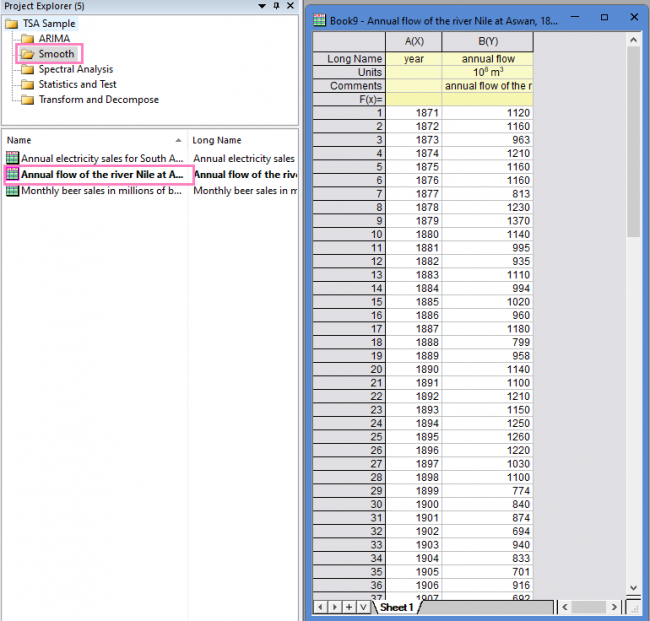650x621 pixels.
Task: Switch to the Sheet1 tab
Action: point(396,607)
